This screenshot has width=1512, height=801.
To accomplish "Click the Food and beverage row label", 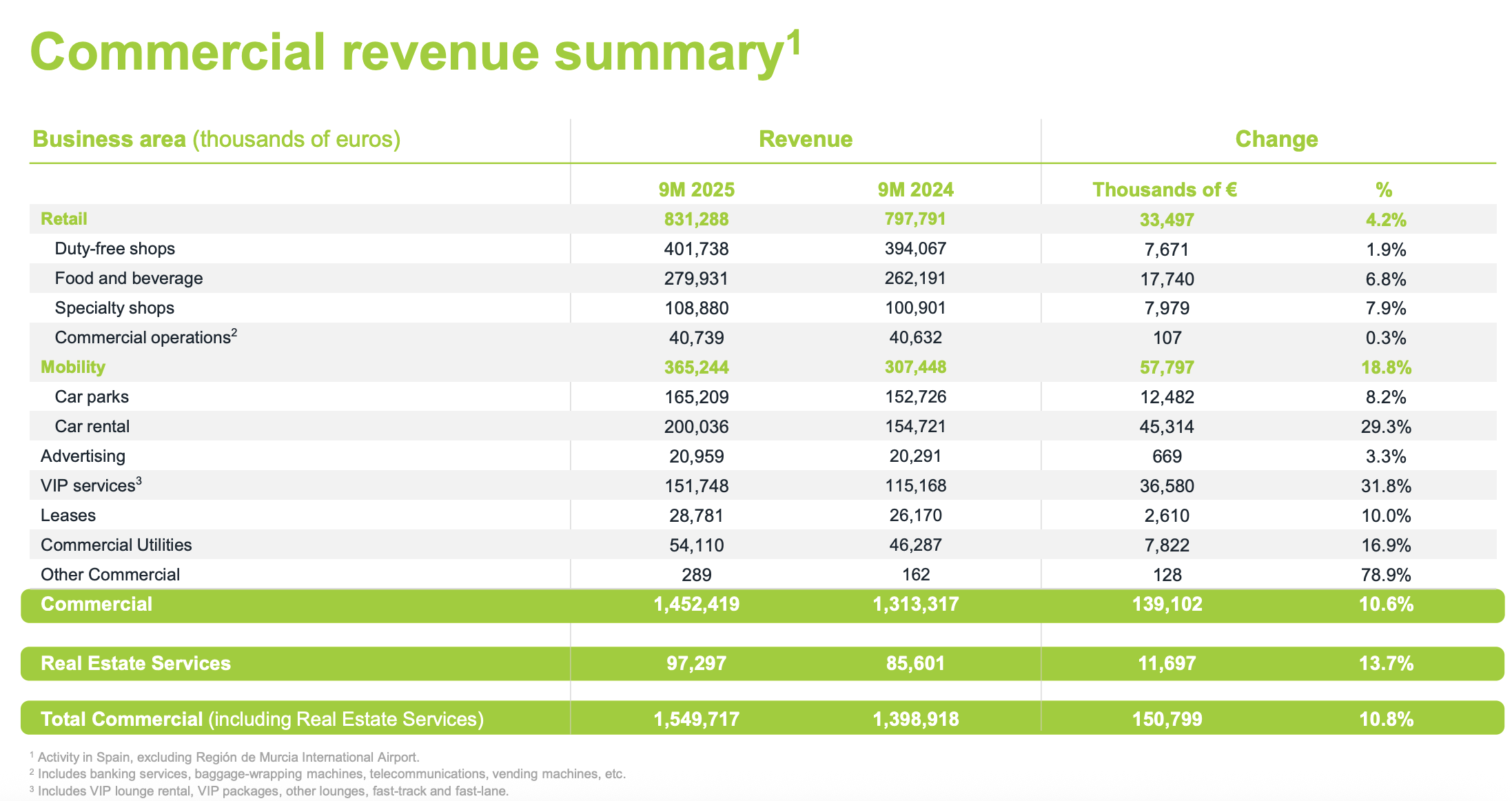I will coord(128,278).
